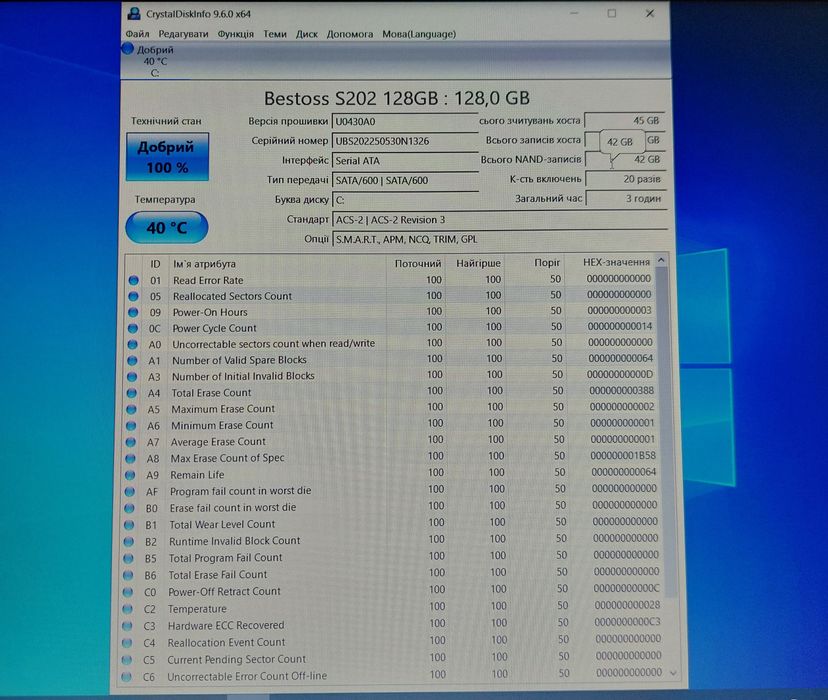Click the status dot for Temperature row
Image resolution: width=828 pixels, height=700 pixels.
pos(127,609)
